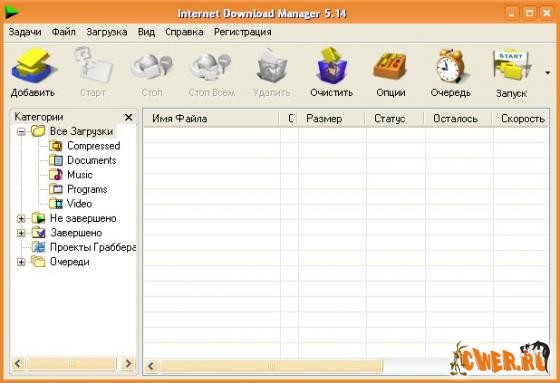Click the Documents category folder icon
Viewport: 560px width, 383px height.
(x=56, y=160)
